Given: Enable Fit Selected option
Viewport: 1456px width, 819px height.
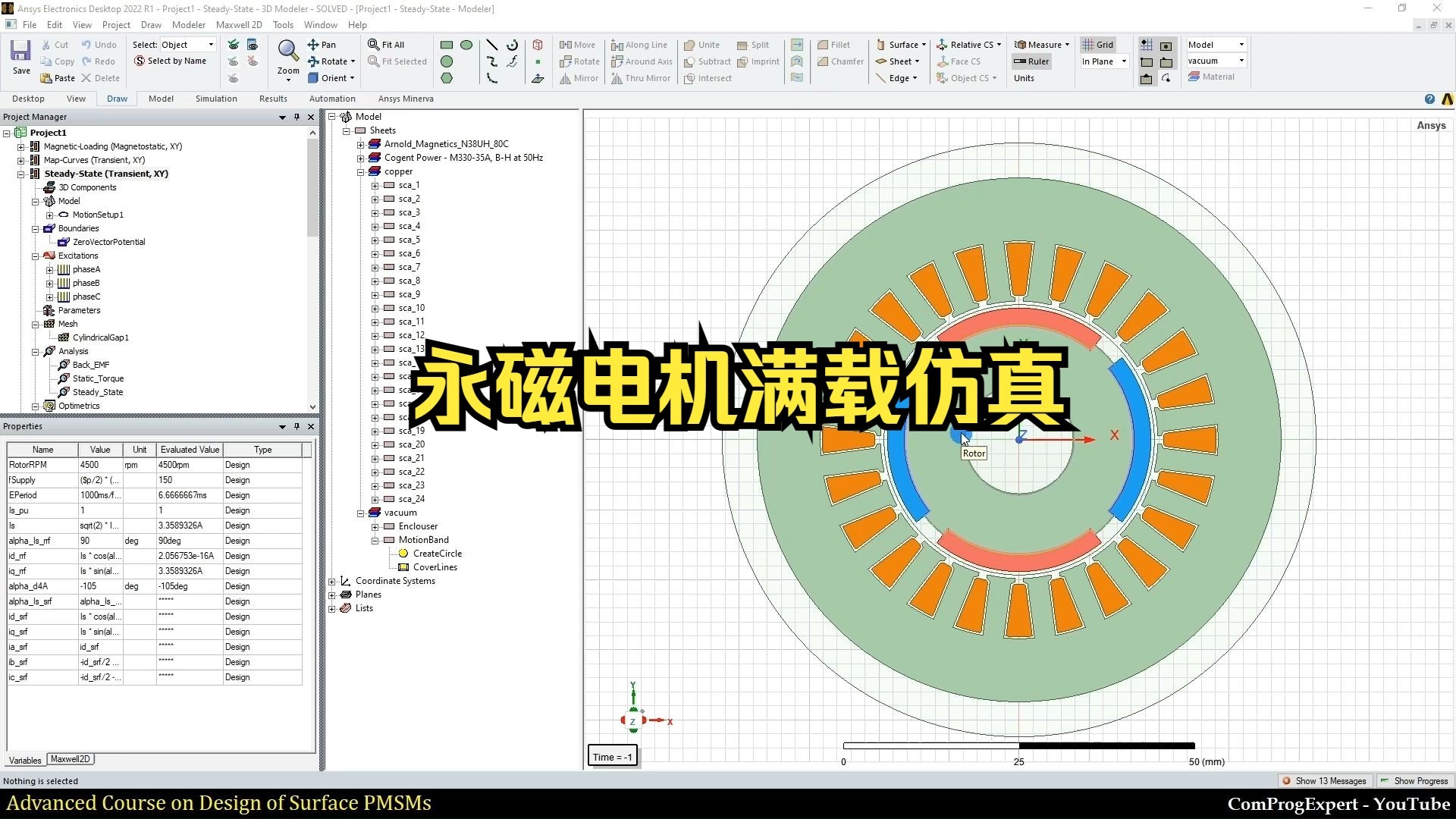Looking at the screenshot, I should pos(397,61).
